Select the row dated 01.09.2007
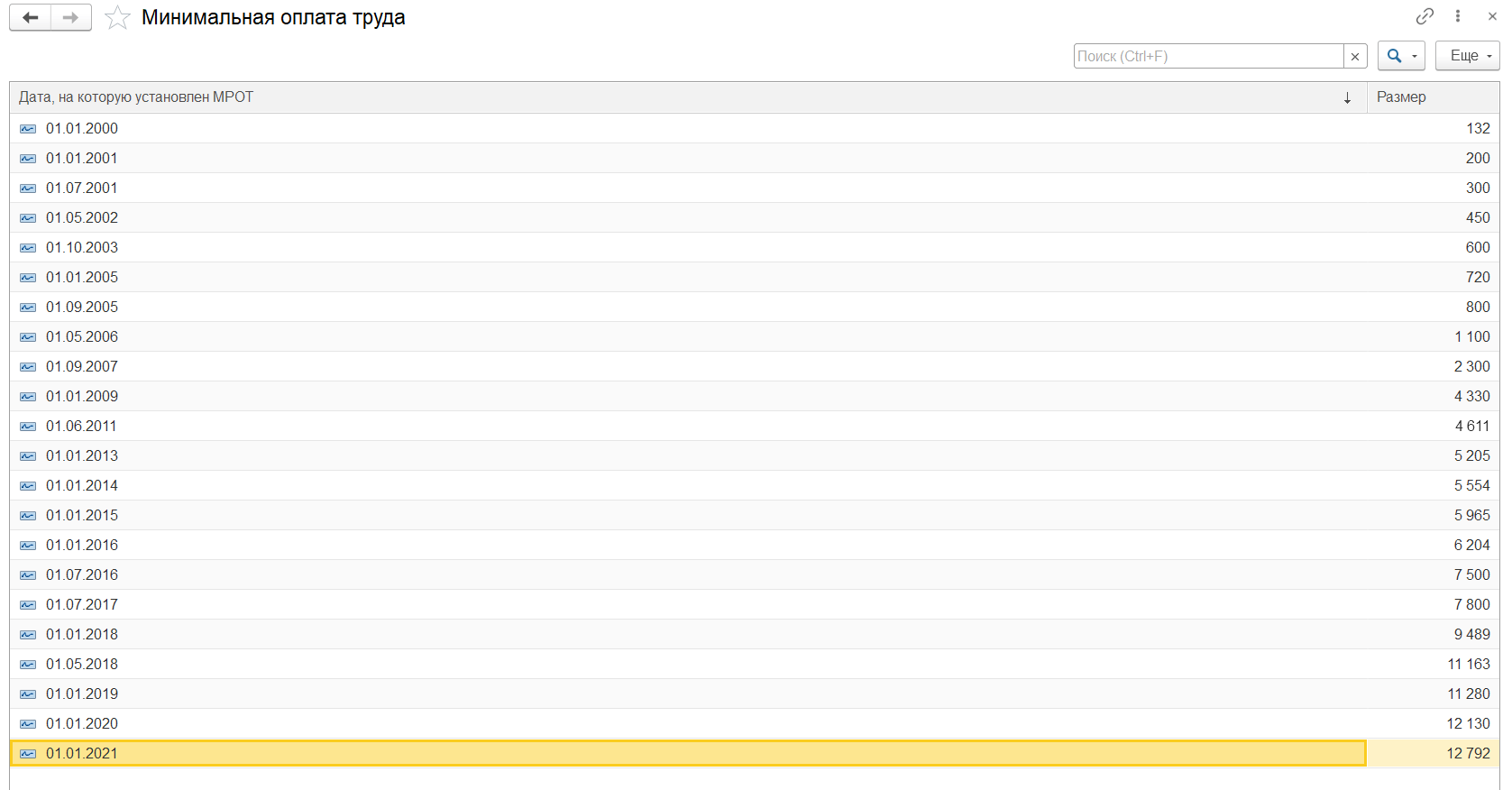Image resolution: width=1512 pixels, height=790 pixels. pos(82,367)
